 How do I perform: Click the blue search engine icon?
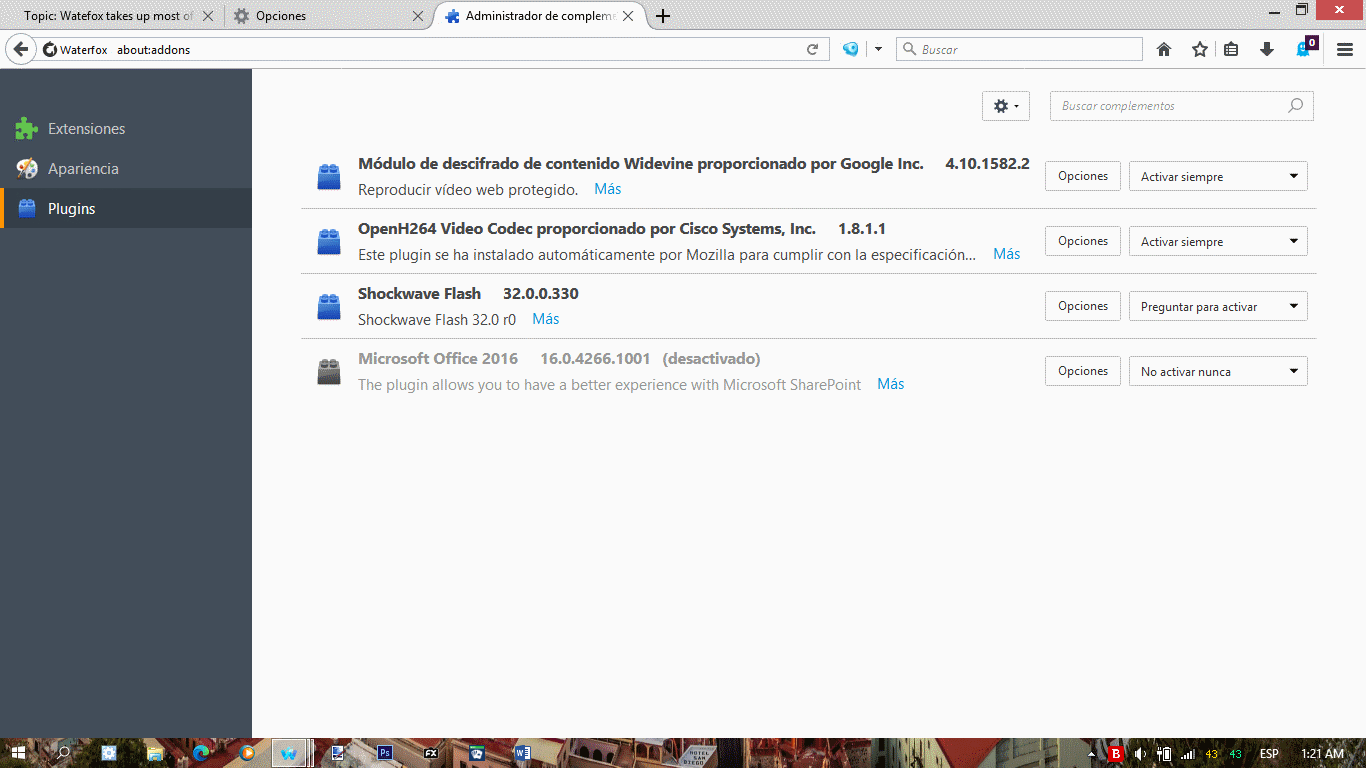pos(850,49)
